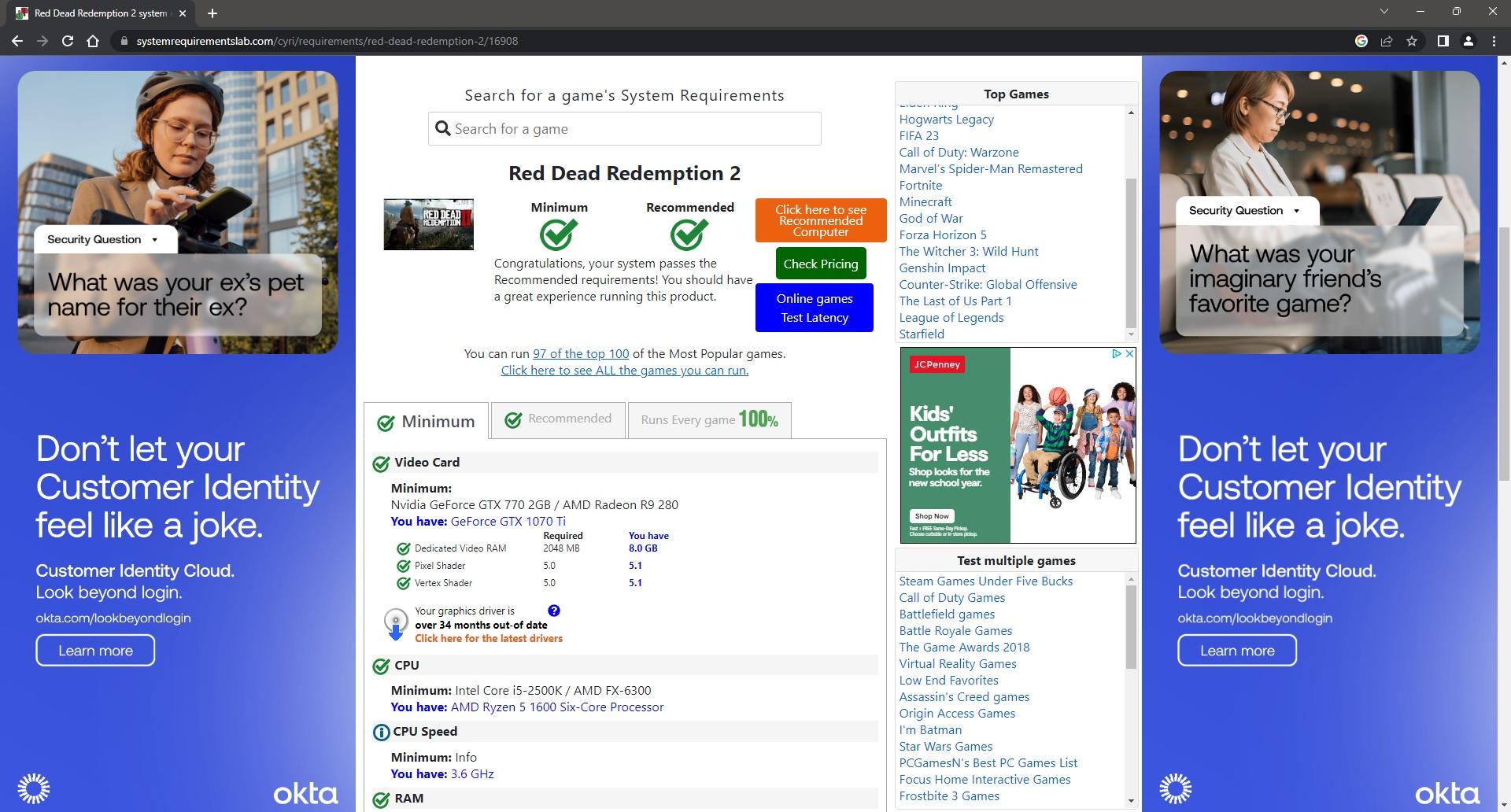Open Call of Duty: Warzone link

pyautogui.click(x=959, y=153)
